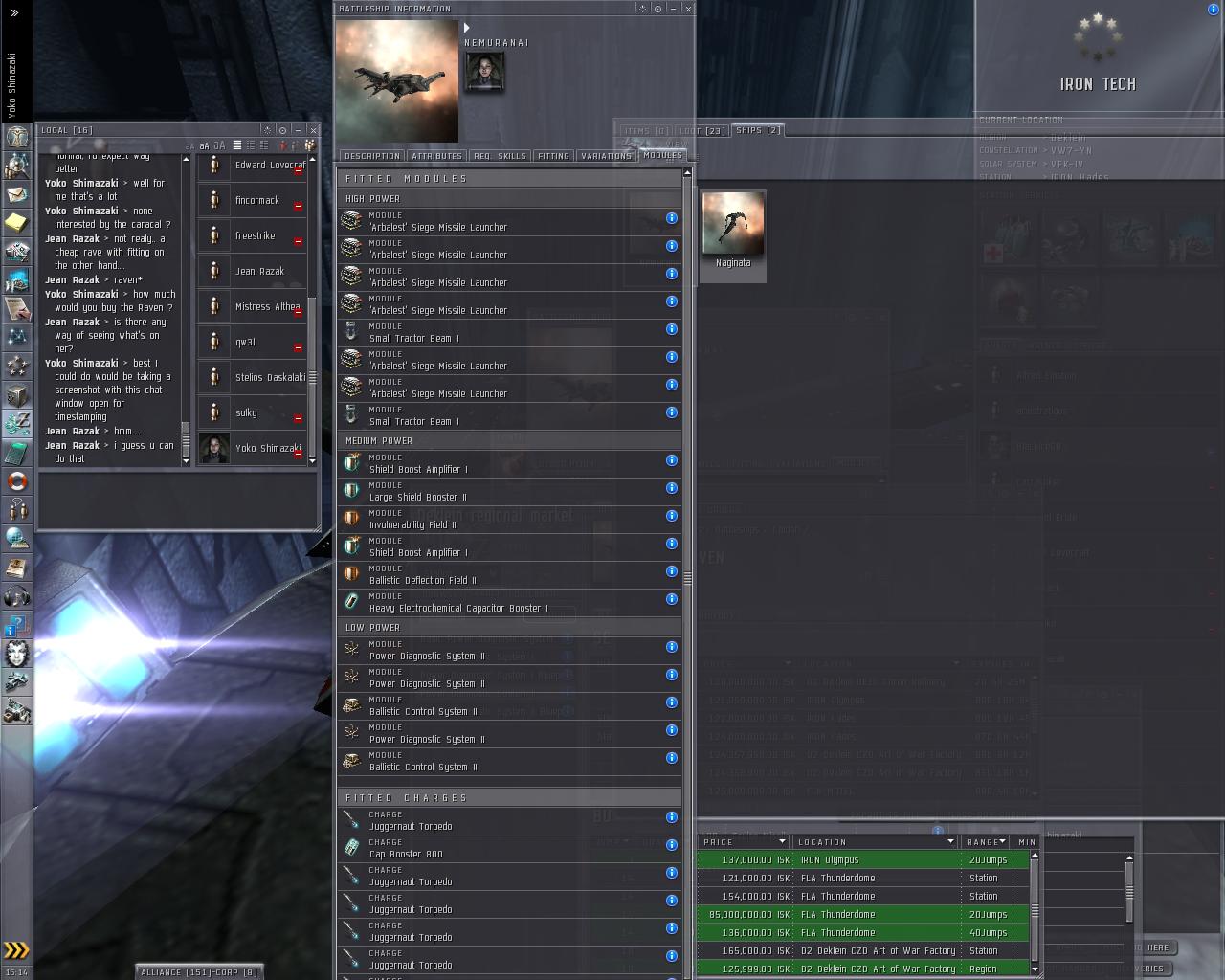
Task: Open the character sheet from the sidebar
Action: [16, 136]
